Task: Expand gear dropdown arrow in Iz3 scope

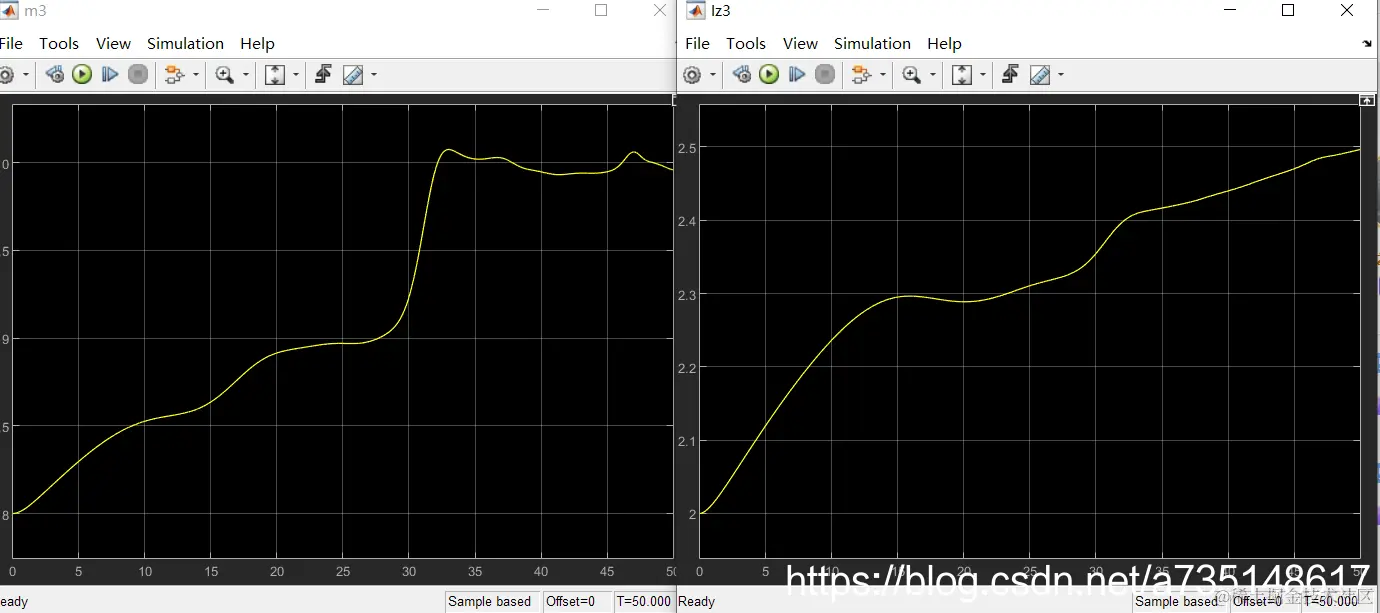Action: click(712, 75)
